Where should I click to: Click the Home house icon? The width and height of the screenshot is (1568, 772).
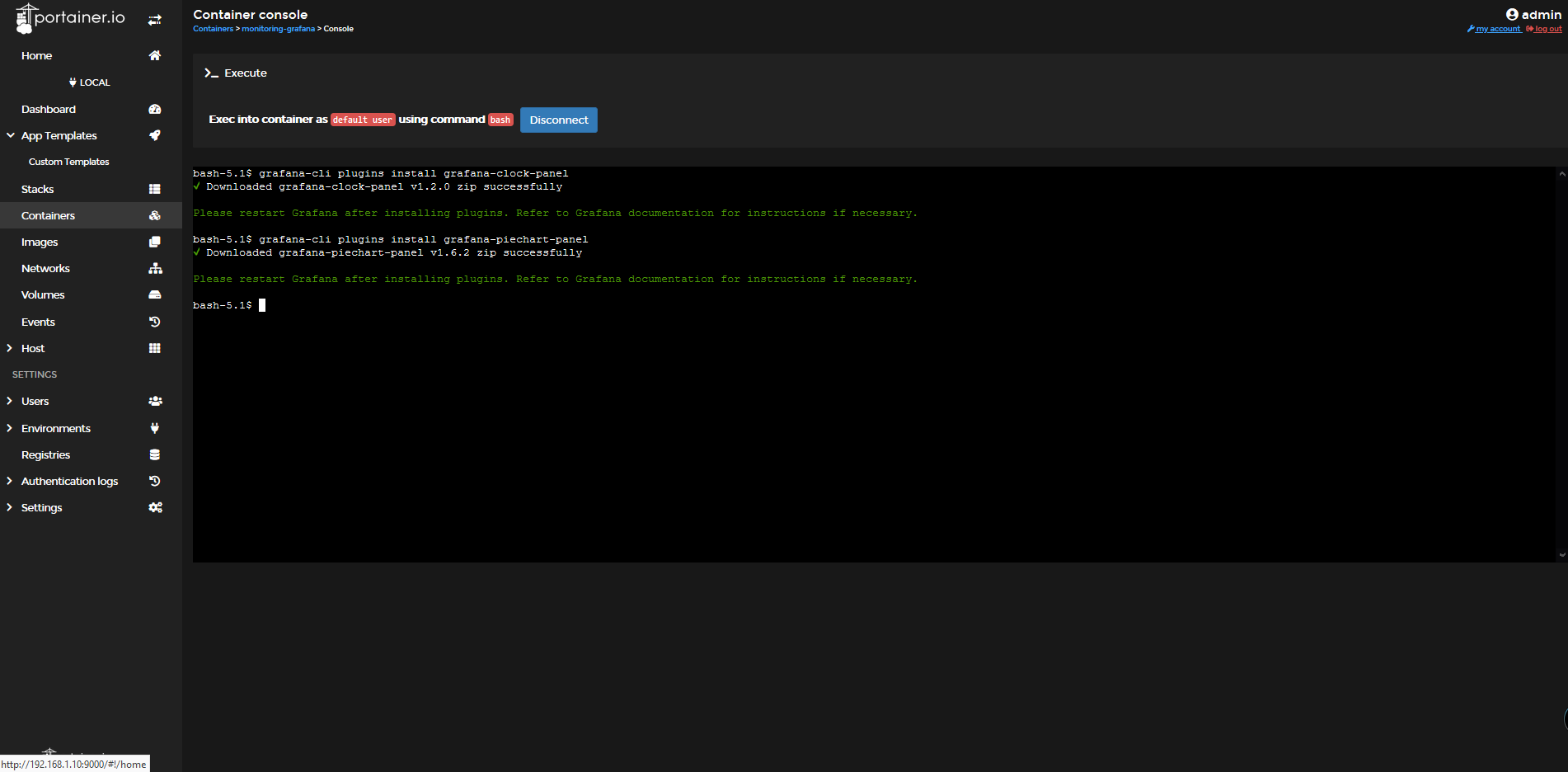154,55
